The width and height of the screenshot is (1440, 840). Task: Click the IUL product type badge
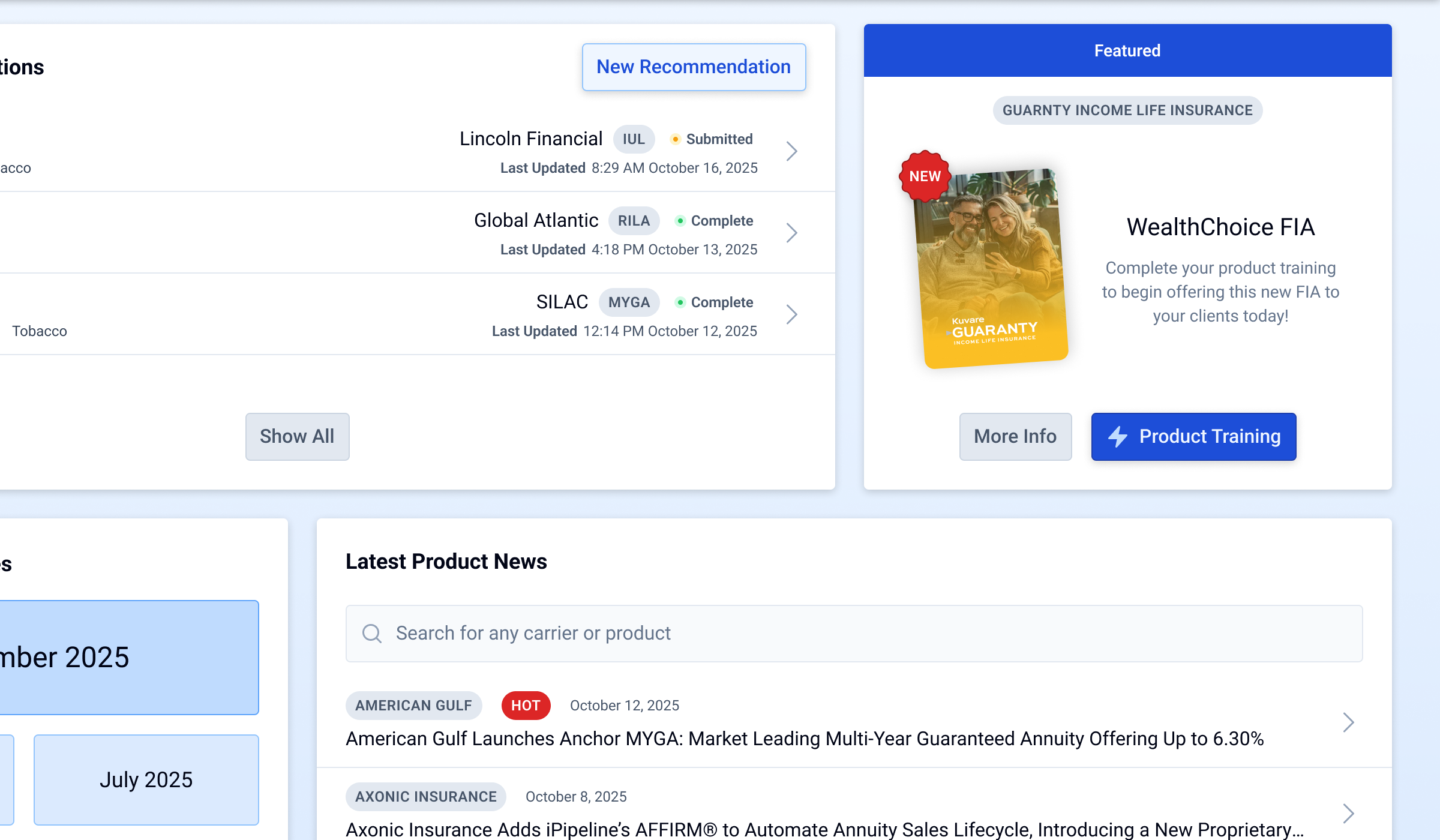point(634,139)
